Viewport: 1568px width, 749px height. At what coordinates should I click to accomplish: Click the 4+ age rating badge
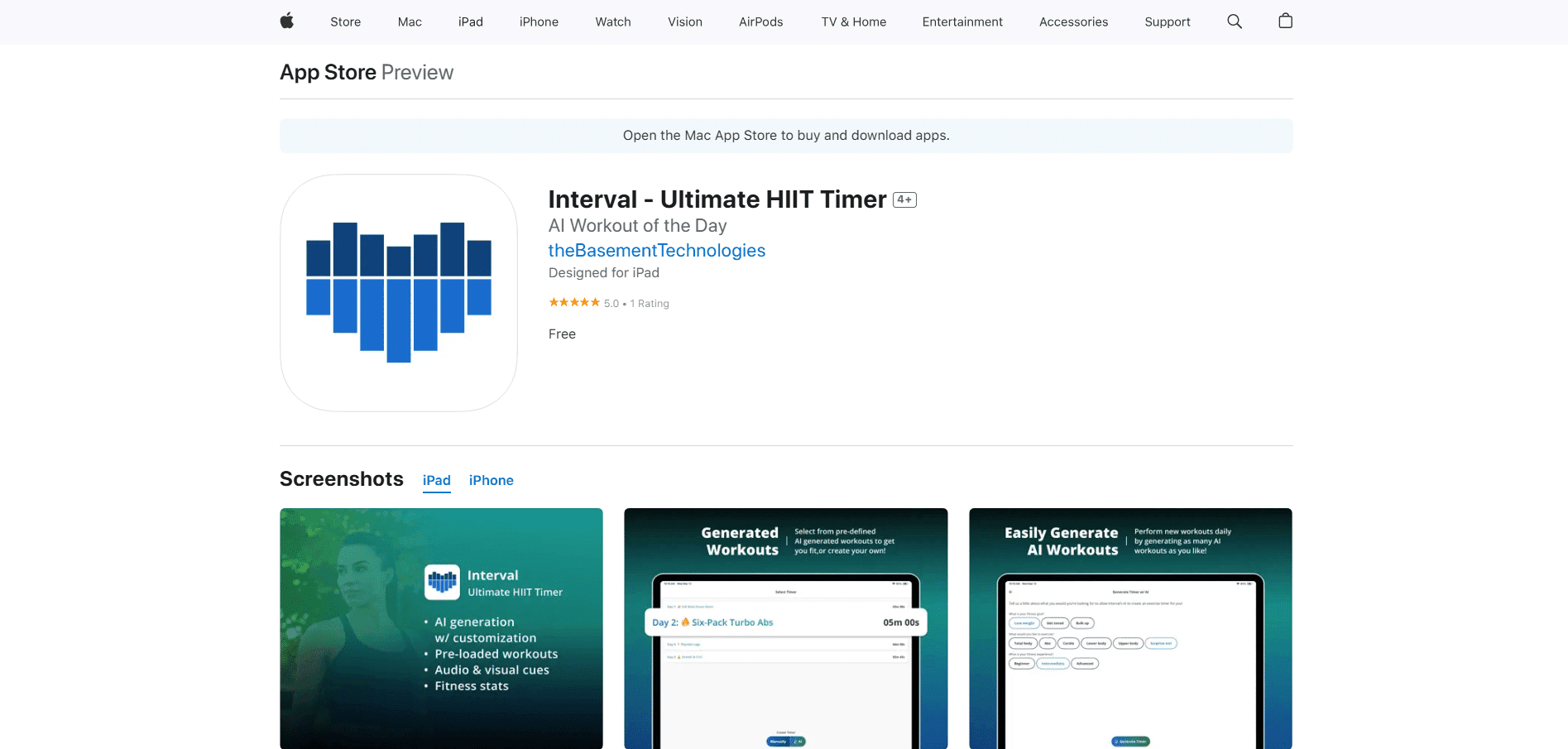pyautogui.click(x=904, y=199)
